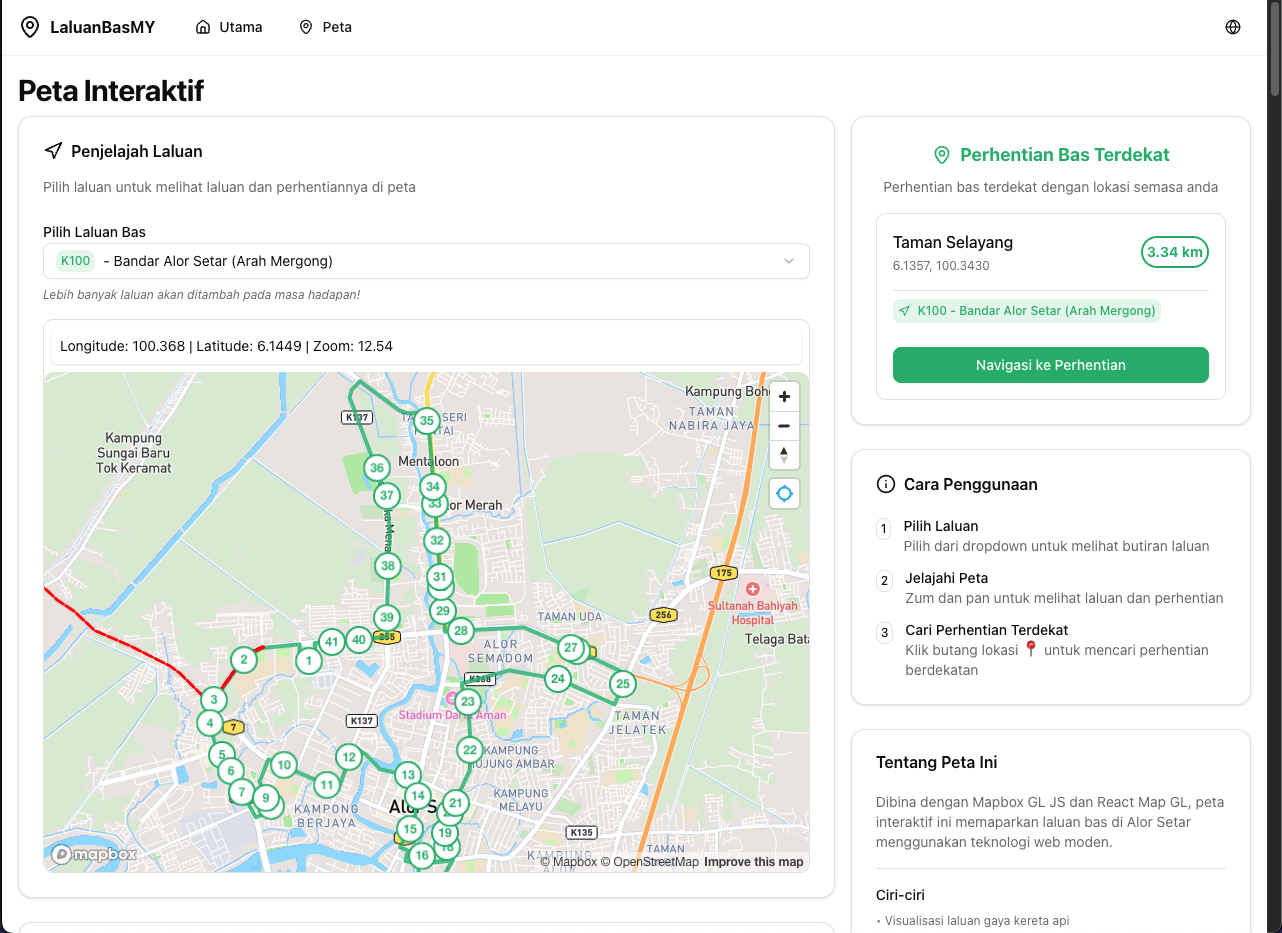The image size is (1282, 933).
Task: Select bus stop marker 3
Action: [213, 700]
